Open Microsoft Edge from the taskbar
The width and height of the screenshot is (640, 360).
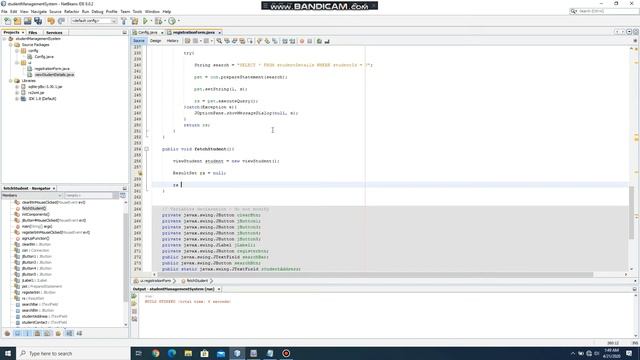pyautogui.click(x=172, y=353)
